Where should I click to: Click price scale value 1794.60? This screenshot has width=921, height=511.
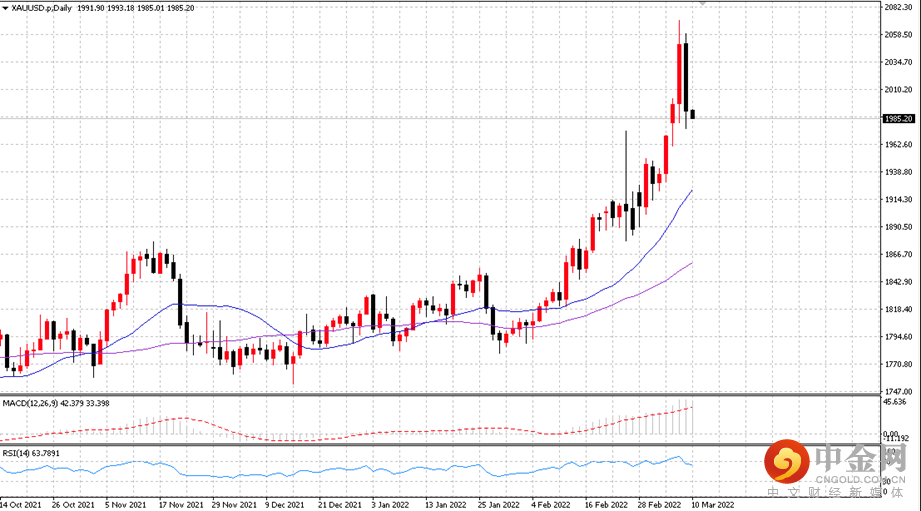point(898,337)
